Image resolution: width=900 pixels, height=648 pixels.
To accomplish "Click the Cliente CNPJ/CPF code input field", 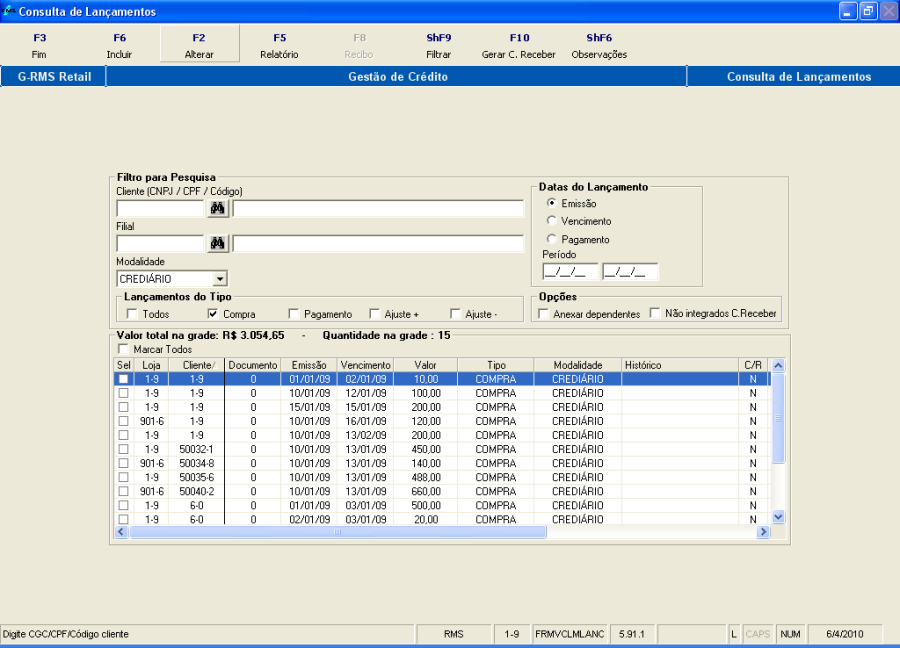I will (x=160, y=208).
